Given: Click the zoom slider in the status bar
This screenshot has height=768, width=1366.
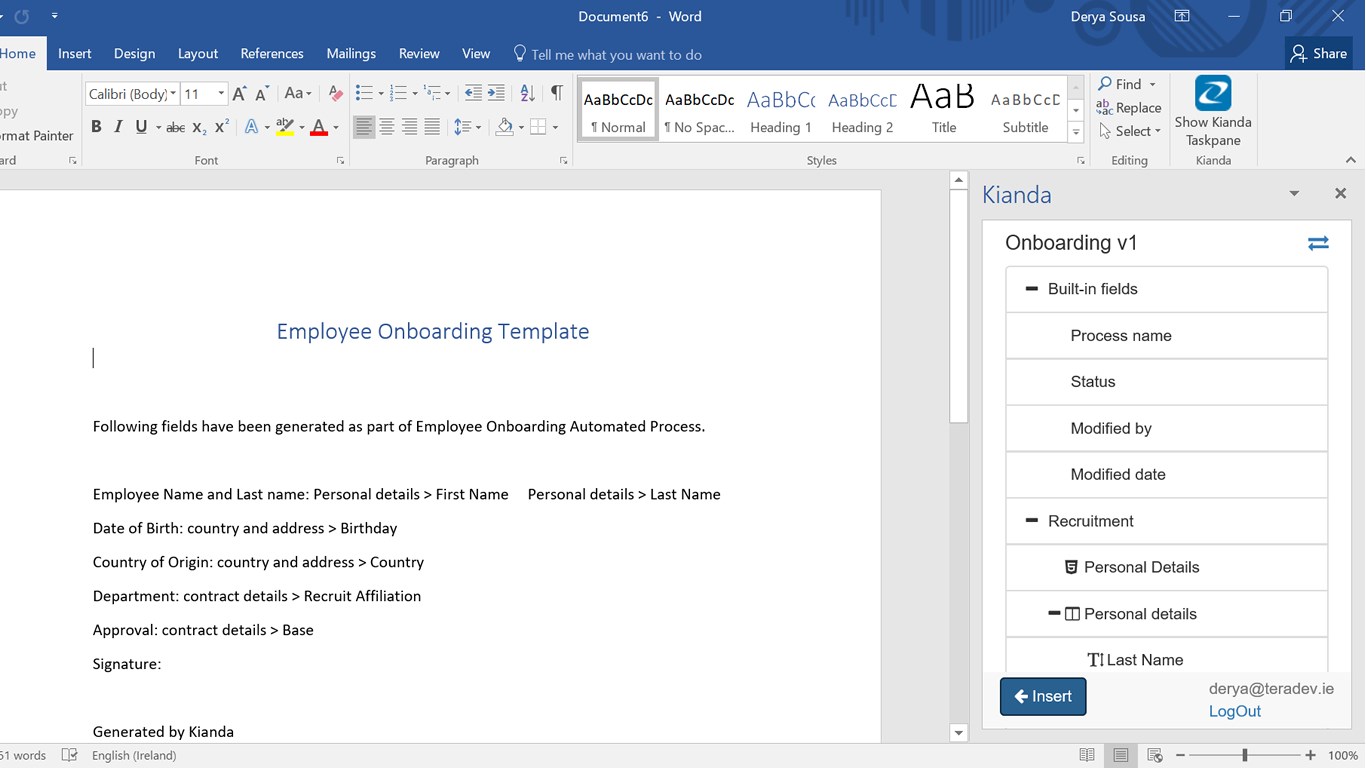Looking at the screenshot, I should [x=1245, y=755].
